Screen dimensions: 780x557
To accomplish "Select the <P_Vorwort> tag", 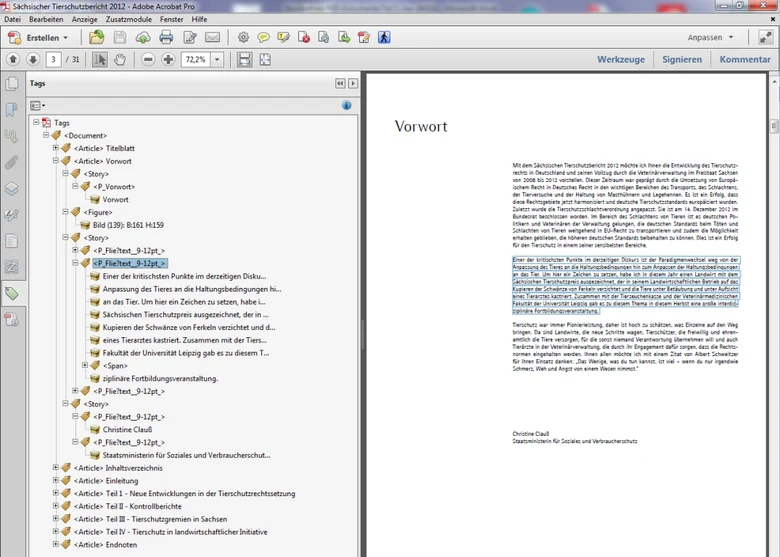I will click(x=114, y=187).
